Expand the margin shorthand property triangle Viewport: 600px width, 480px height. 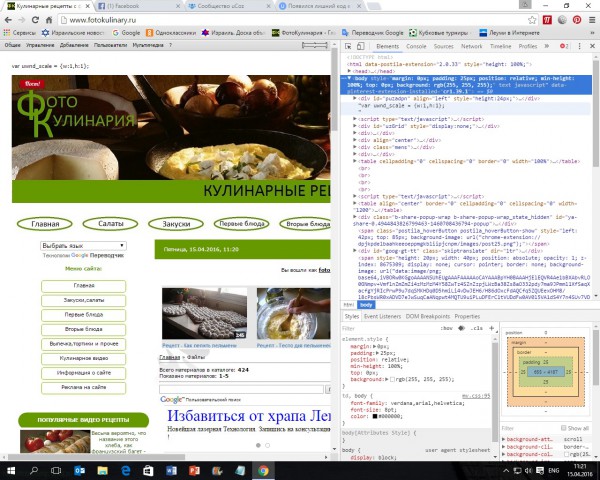[375, 346]
